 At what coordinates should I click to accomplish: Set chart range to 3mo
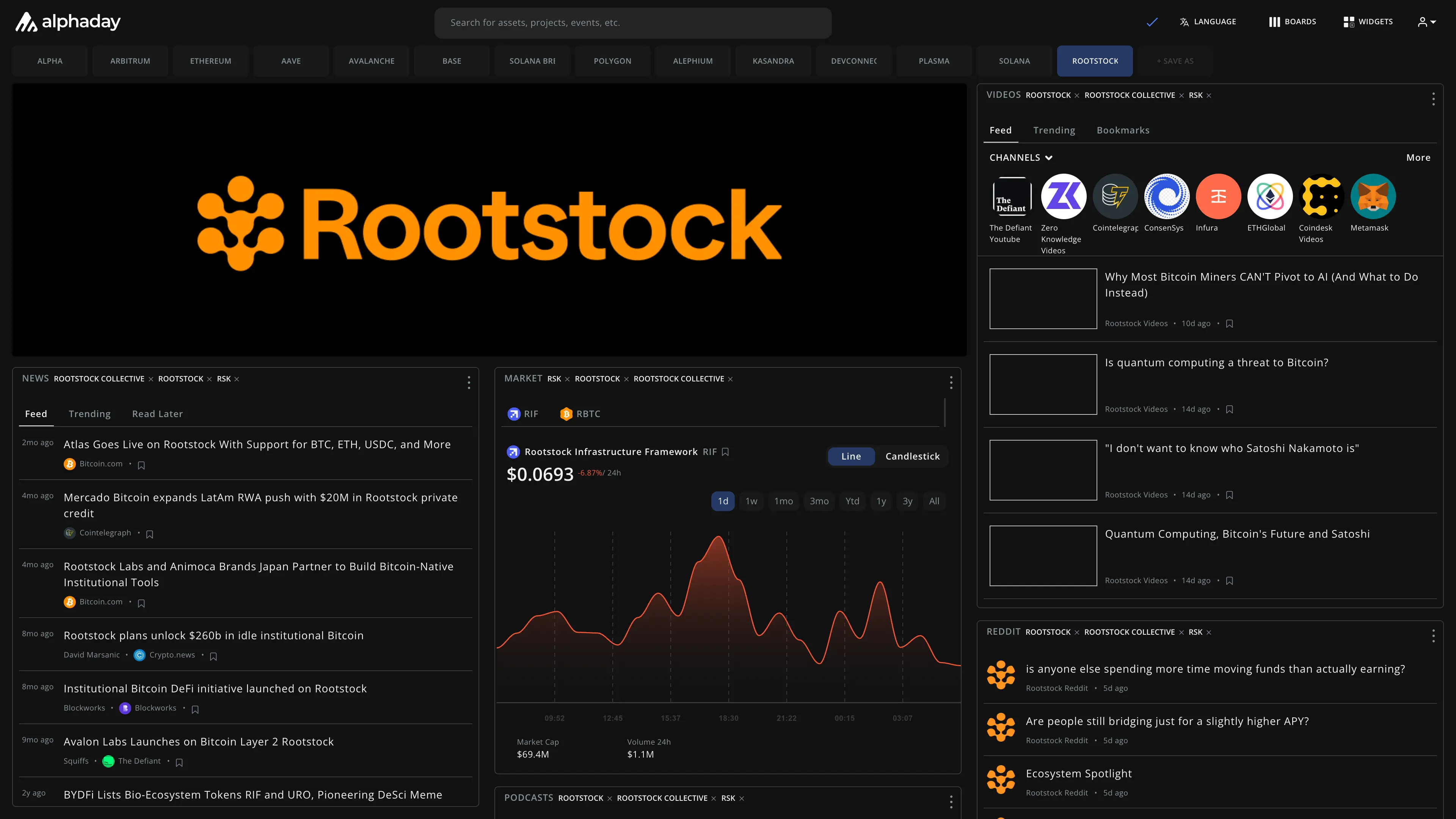point(819,501)
